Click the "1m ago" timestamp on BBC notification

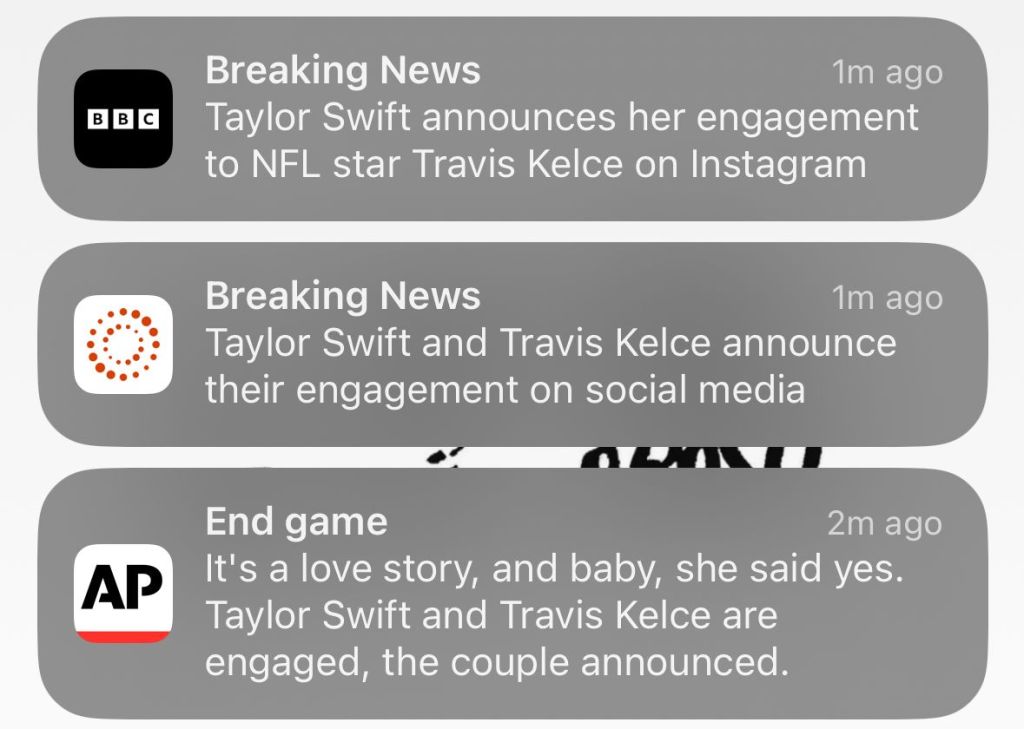coord(887,73)
